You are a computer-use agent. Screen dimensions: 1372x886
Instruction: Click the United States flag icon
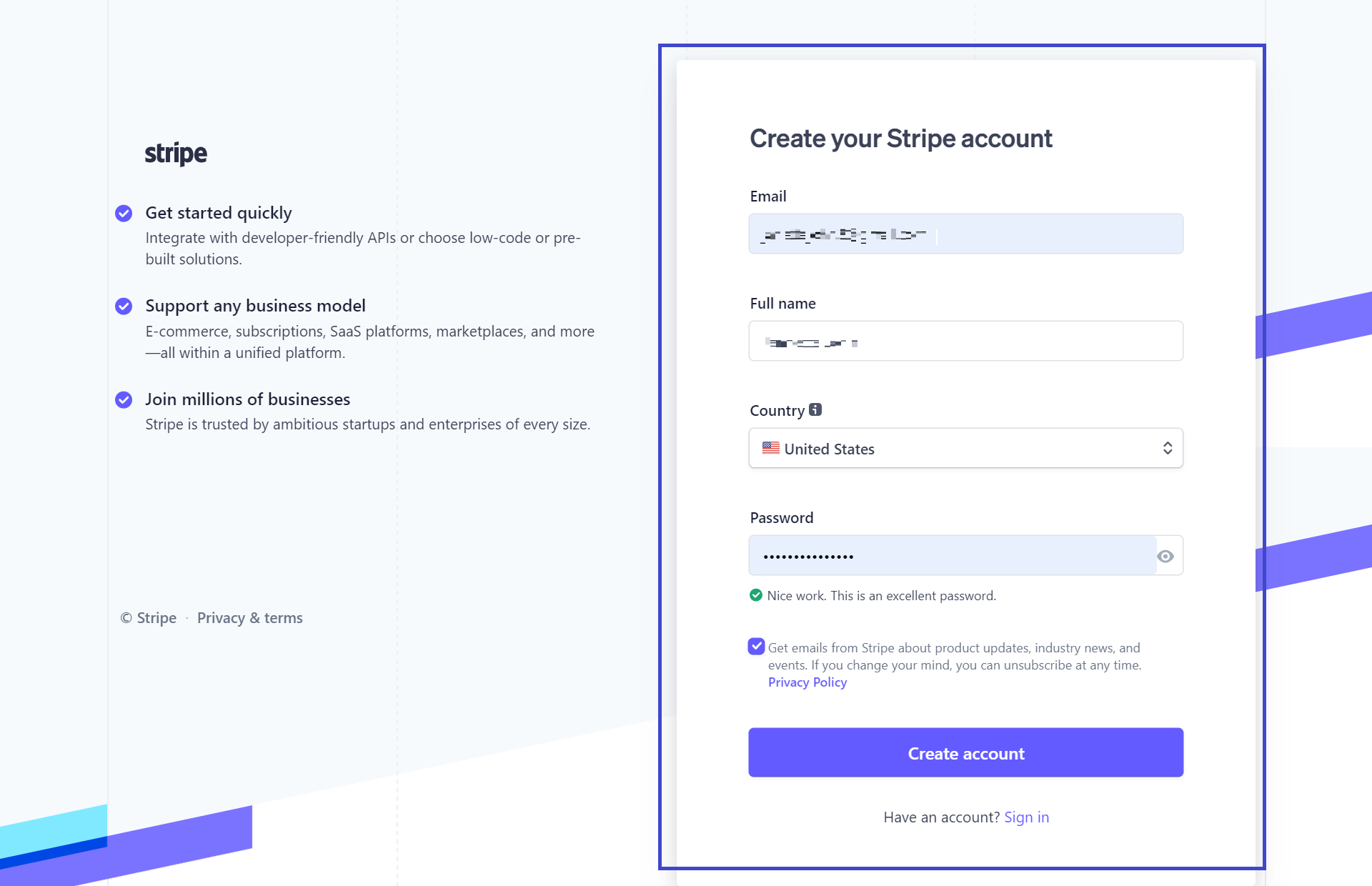point(770,448)
